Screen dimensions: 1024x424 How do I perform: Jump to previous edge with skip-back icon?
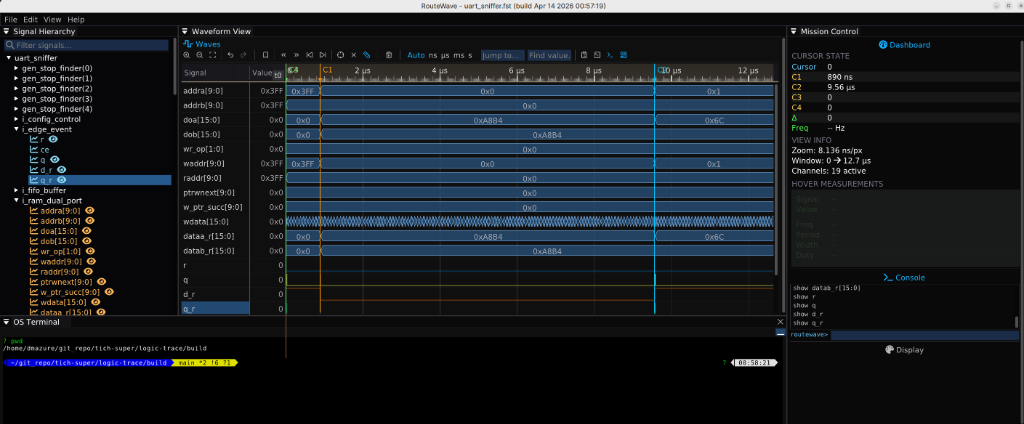(x=310, y=56)
